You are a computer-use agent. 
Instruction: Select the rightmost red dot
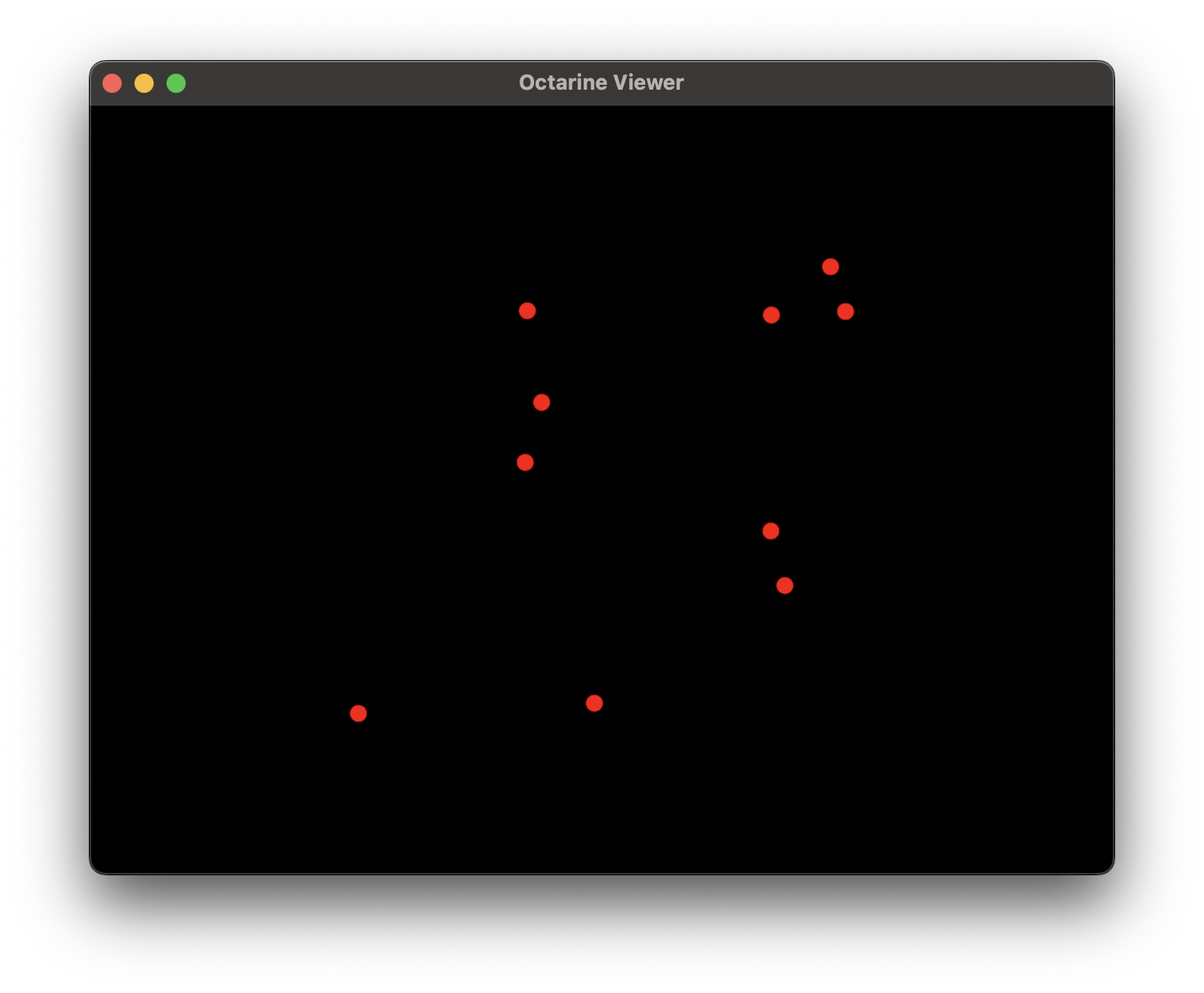[845, 312]
